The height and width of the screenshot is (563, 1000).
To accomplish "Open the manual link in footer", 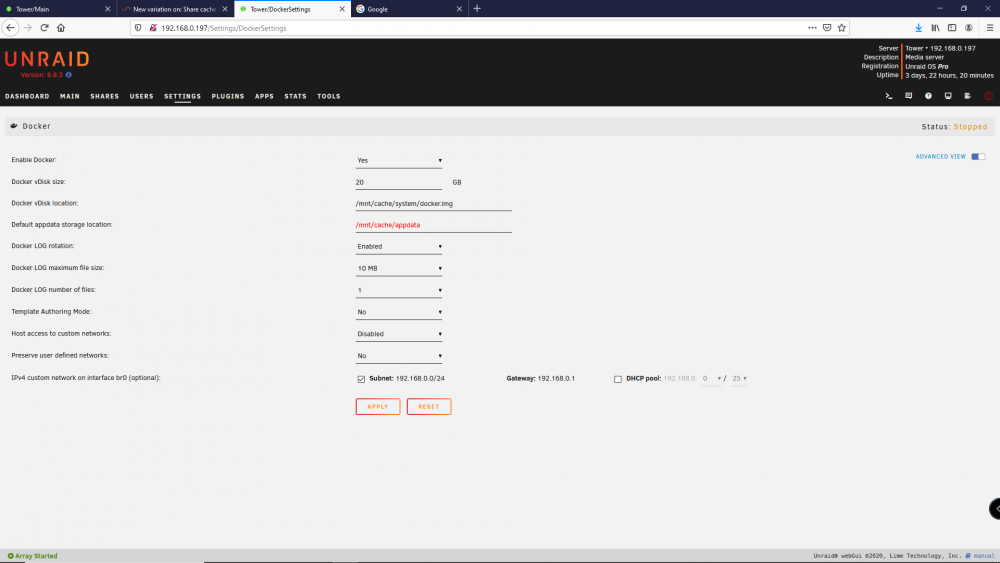I will [983, 556].
